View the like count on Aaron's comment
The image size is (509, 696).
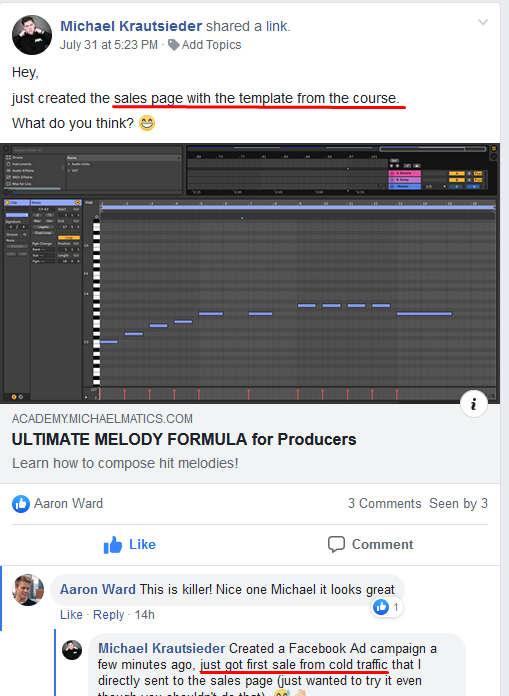(387, 607)
